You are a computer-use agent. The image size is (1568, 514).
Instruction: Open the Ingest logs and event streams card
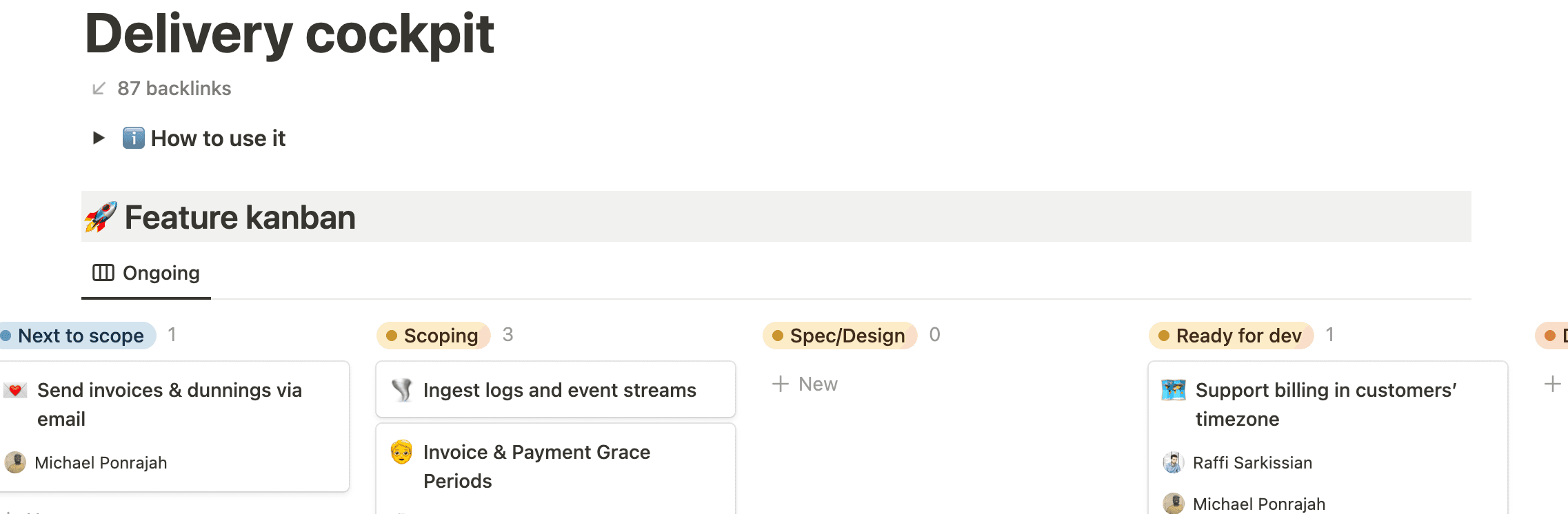click(x=559, y=390)
